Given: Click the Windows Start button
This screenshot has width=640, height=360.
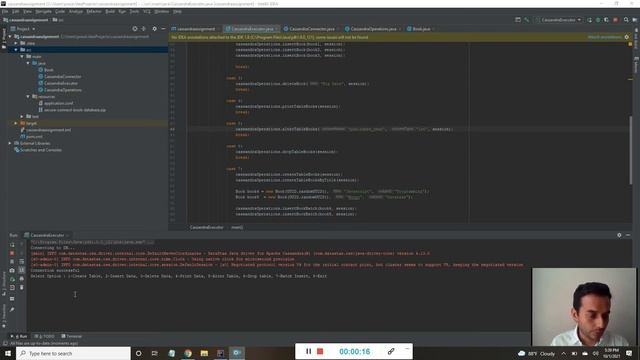Looking at the screenshot, I should (x=8, y=353).
